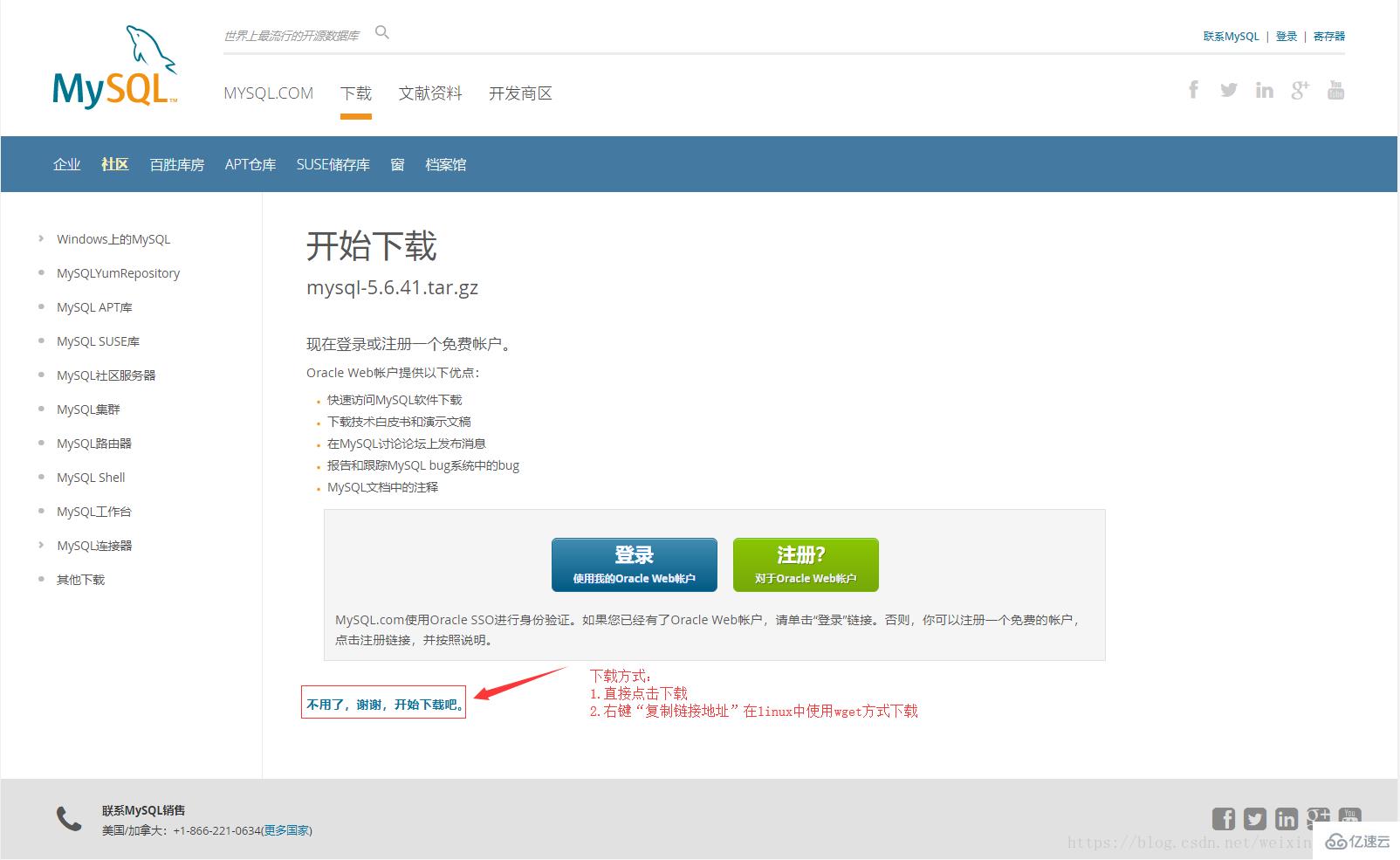Open MySQL集群 in sidebar

tap(88, 409)
